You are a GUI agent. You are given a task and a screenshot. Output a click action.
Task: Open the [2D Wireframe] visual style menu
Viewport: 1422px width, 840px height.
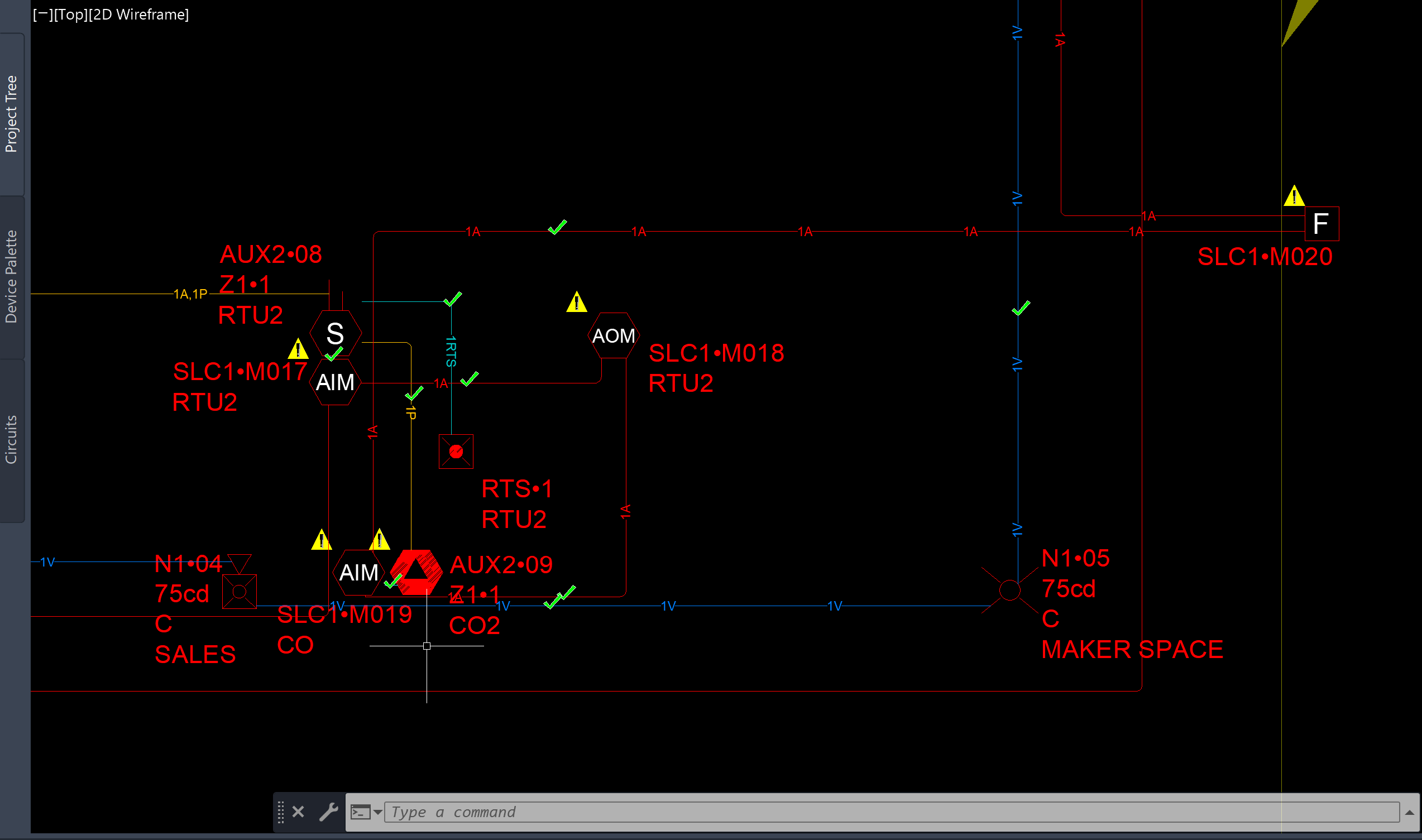click(x=138, y=14)
